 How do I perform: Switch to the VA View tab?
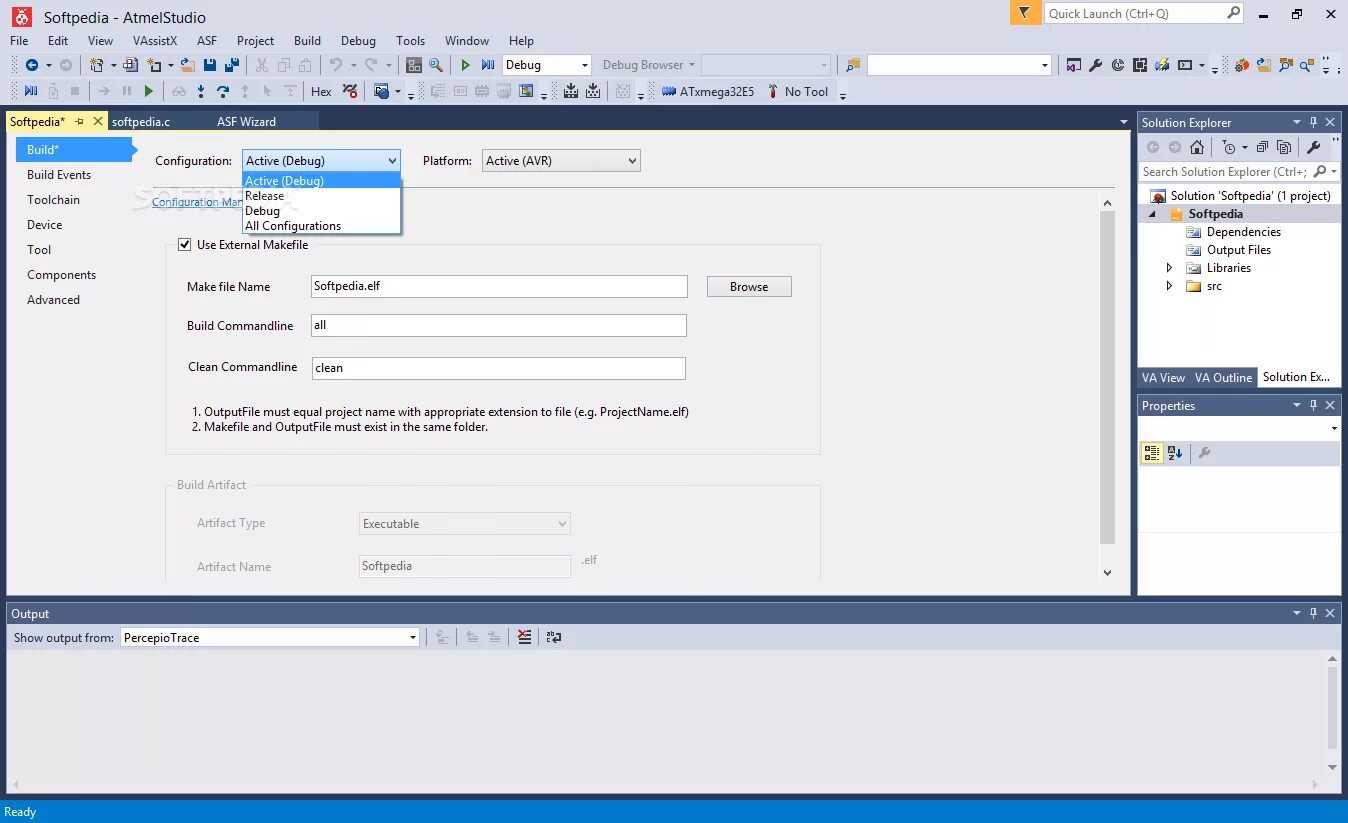pos(1163,377)
